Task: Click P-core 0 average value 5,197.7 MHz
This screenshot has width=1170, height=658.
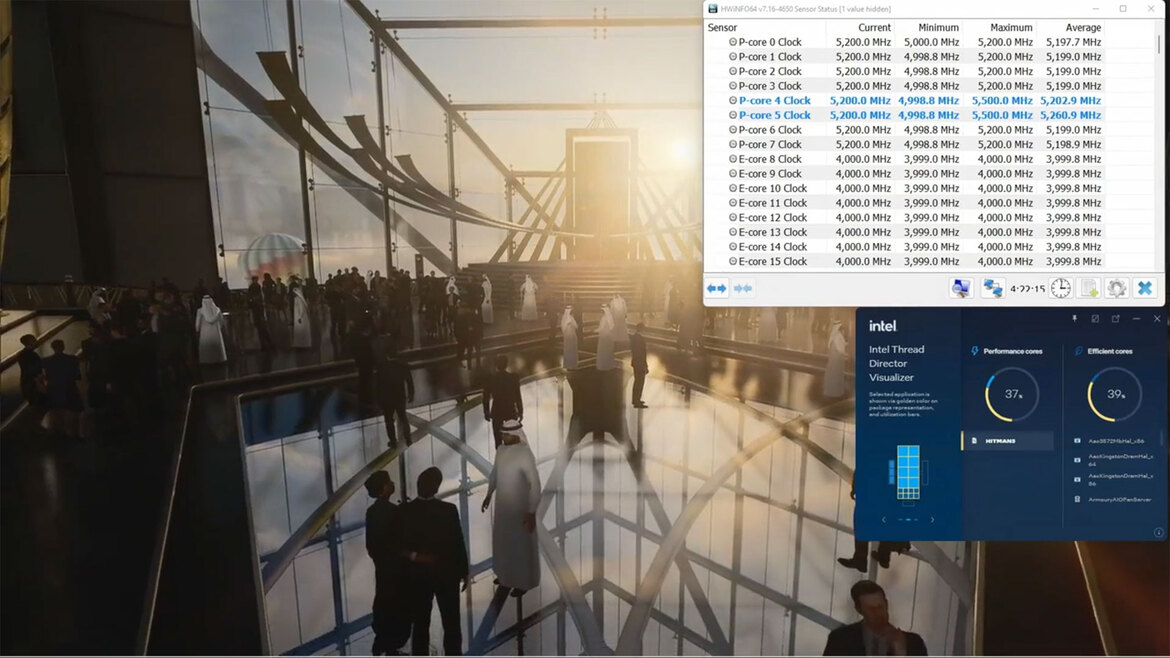Action: tap(1073, 42)
